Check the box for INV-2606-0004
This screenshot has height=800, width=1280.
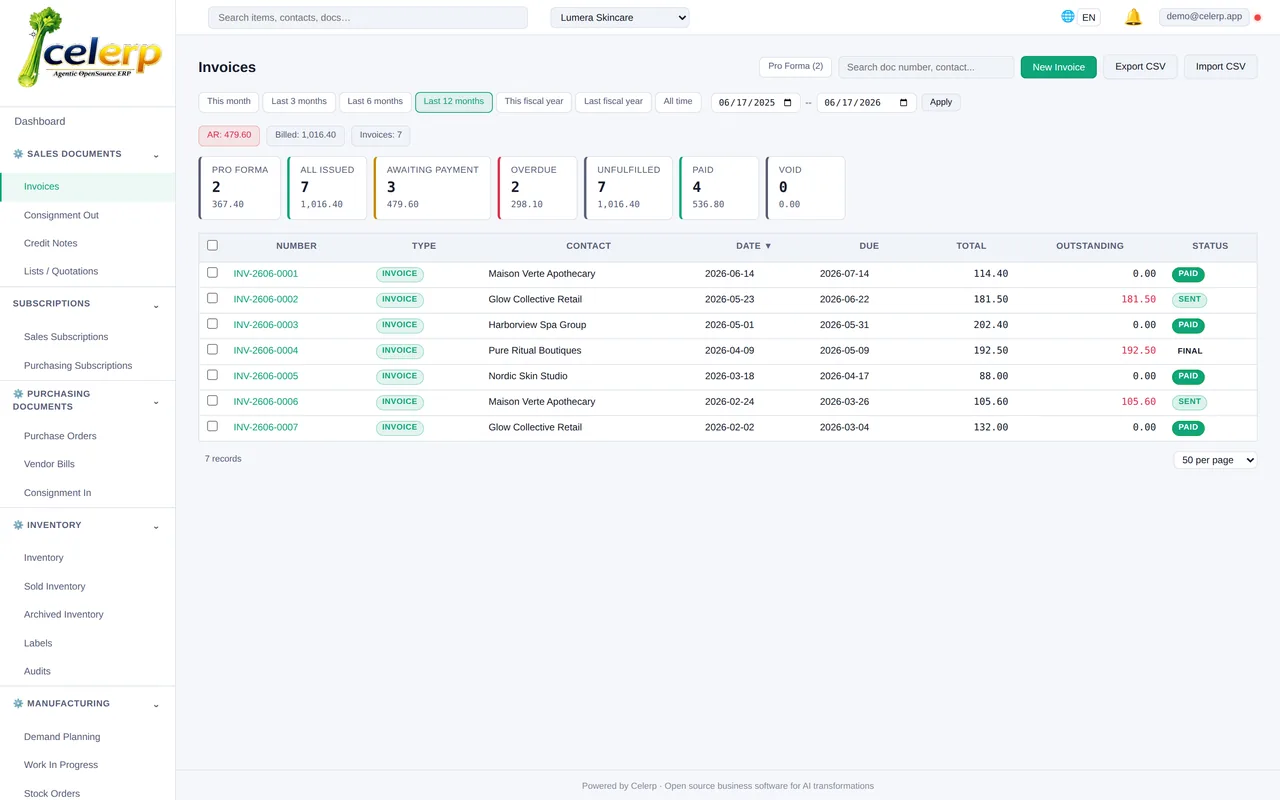pos(212,349)
